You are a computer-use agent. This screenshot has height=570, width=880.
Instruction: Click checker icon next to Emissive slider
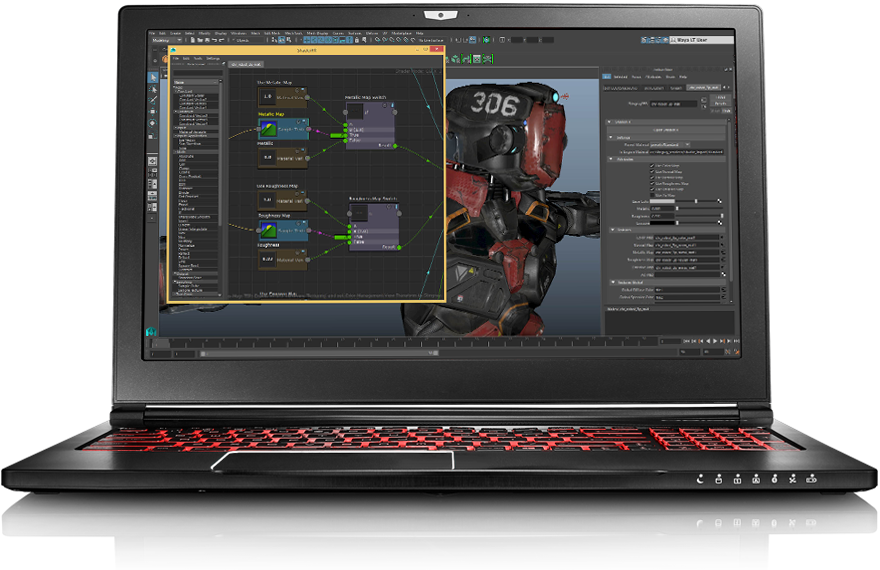tap(720, 223)
